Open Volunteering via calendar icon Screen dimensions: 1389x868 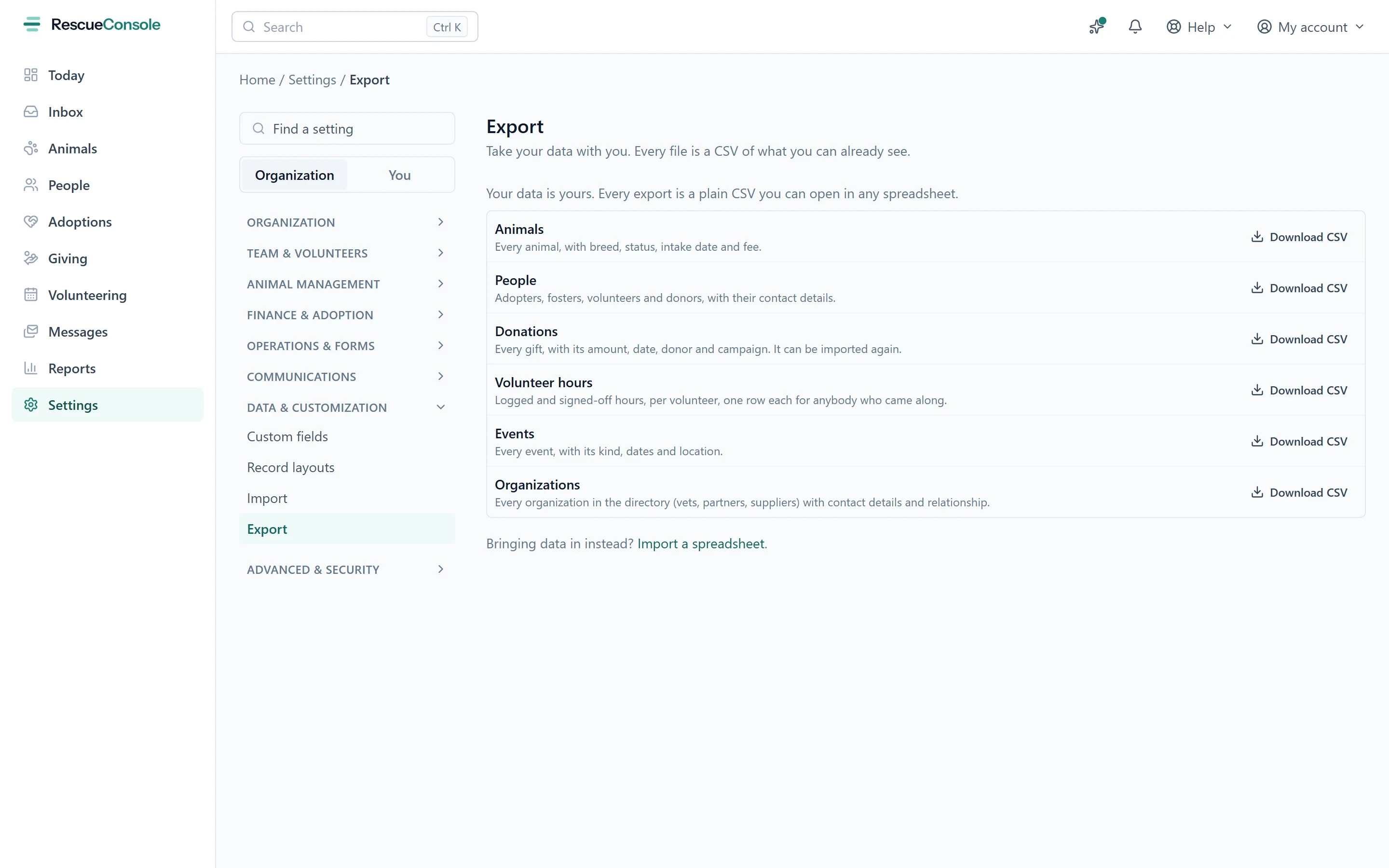[31, 295]
